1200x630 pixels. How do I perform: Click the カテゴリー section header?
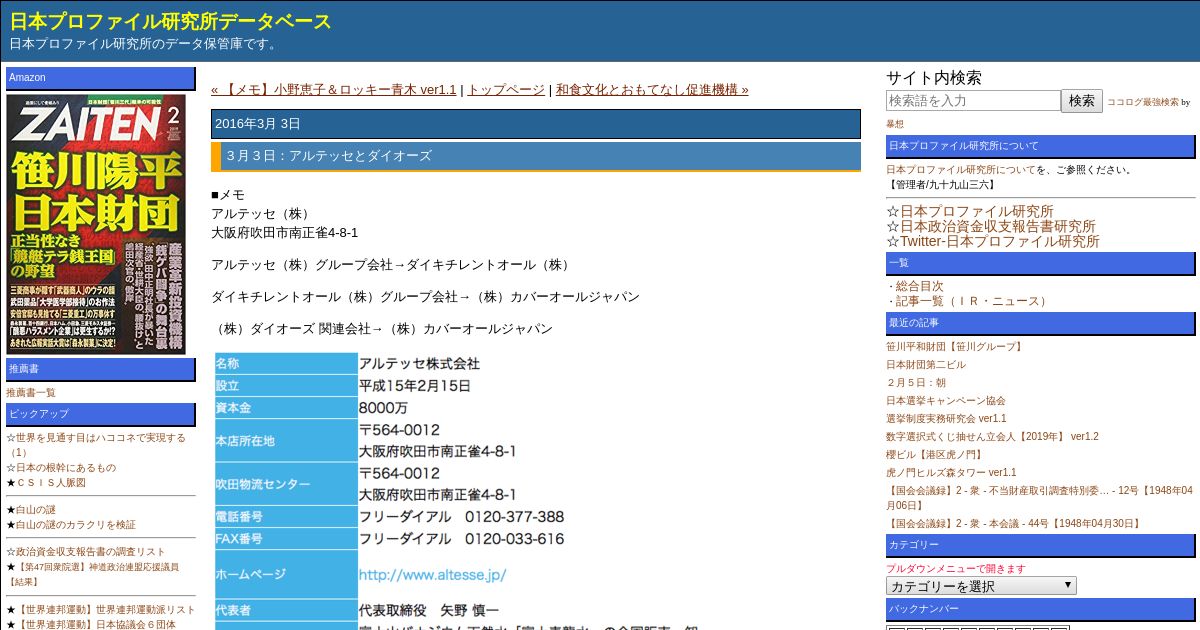click(1041, 545)
